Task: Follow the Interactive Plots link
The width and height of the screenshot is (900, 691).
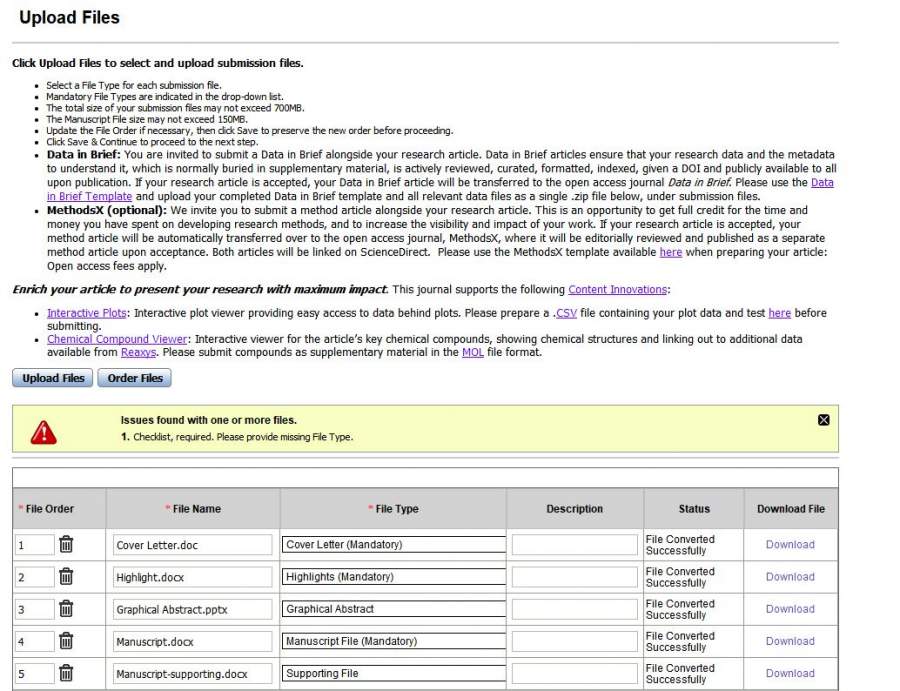Action: [x=87, y=313]
